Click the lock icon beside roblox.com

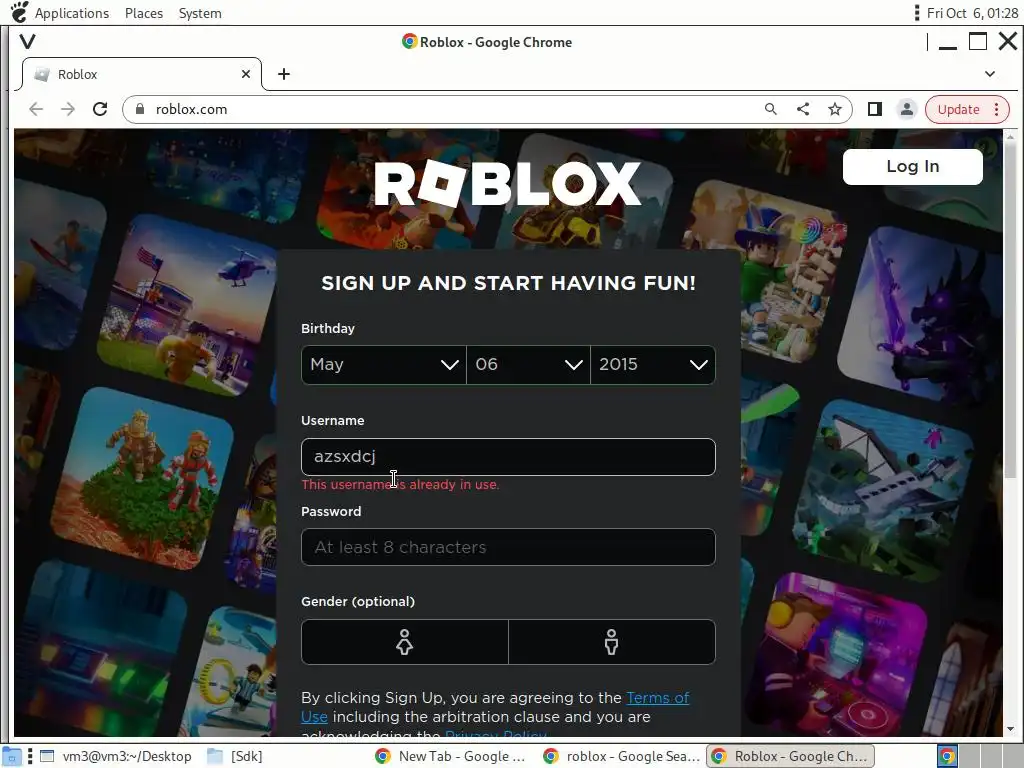click(139, 109)
